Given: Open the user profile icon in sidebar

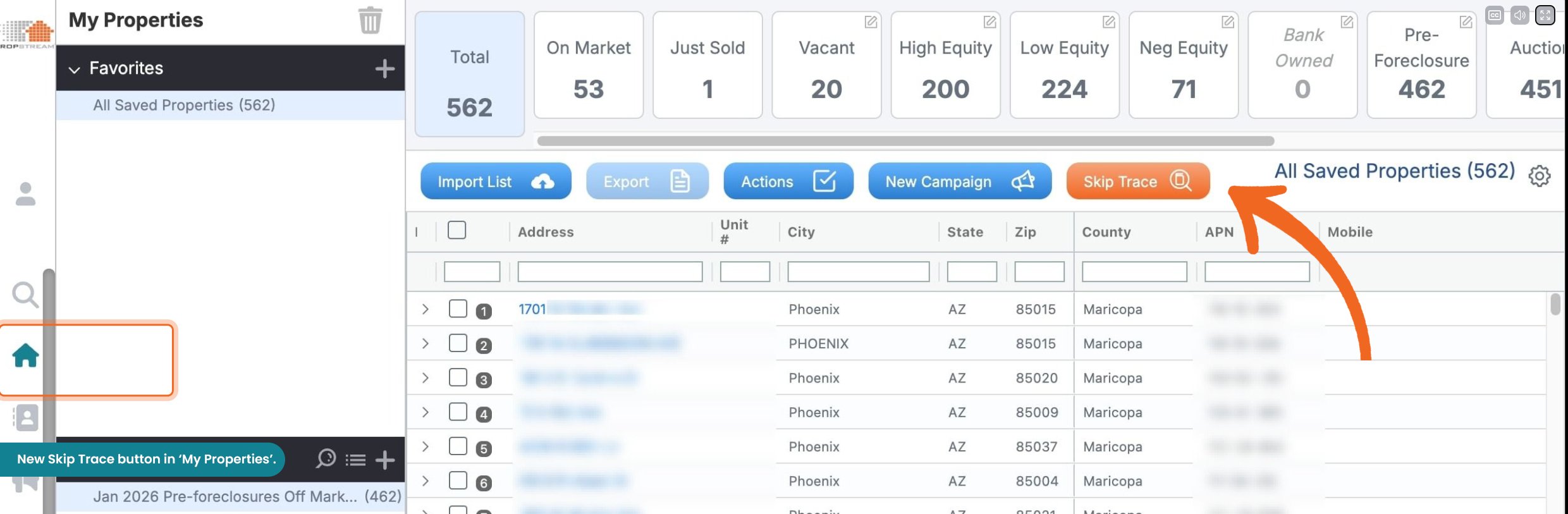Looking at the screenshot, I should (x=25, y=194).
